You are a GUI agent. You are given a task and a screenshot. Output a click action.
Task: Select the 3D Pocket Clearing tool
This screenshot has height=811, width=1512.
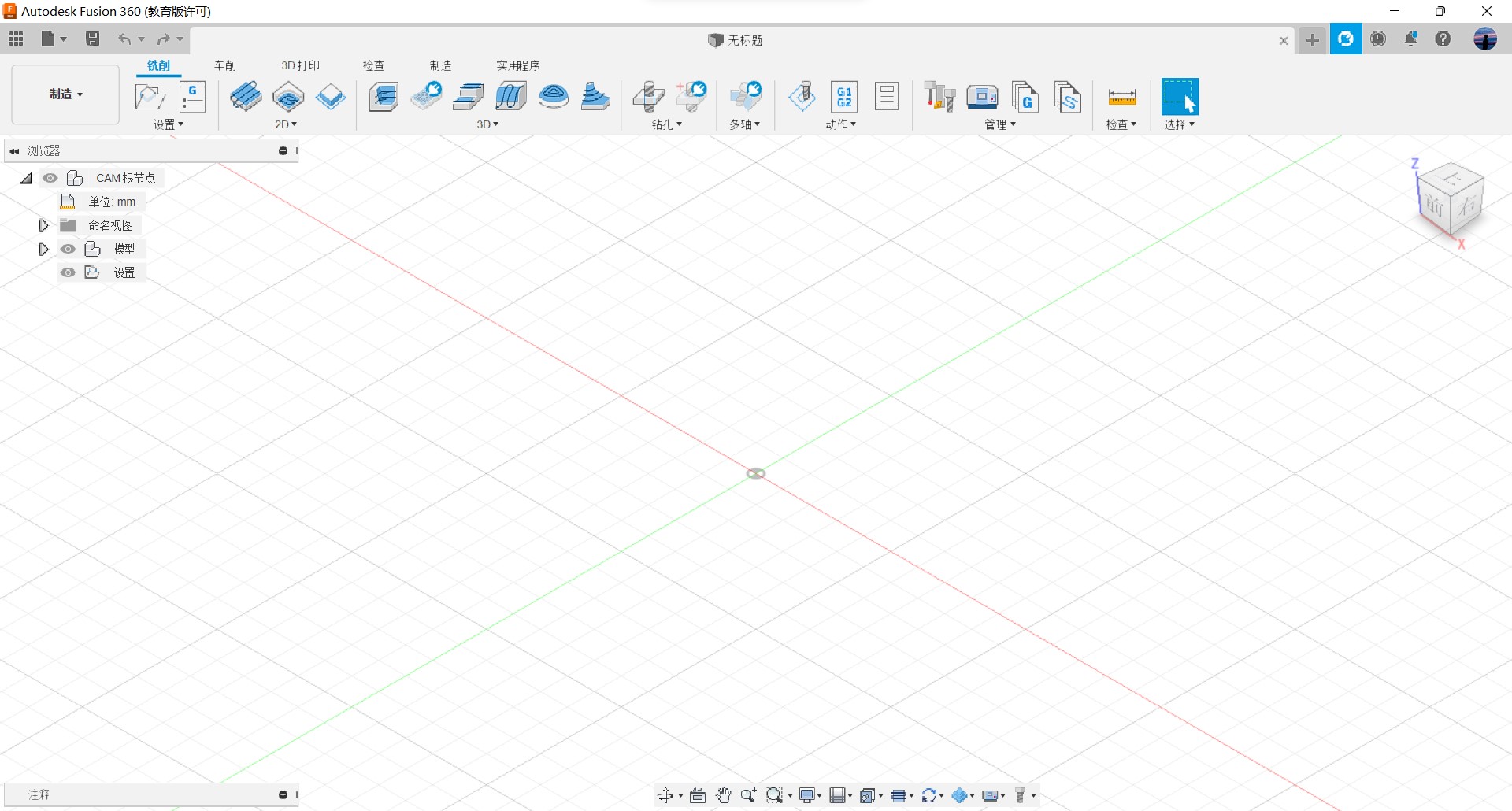point(426,97)
